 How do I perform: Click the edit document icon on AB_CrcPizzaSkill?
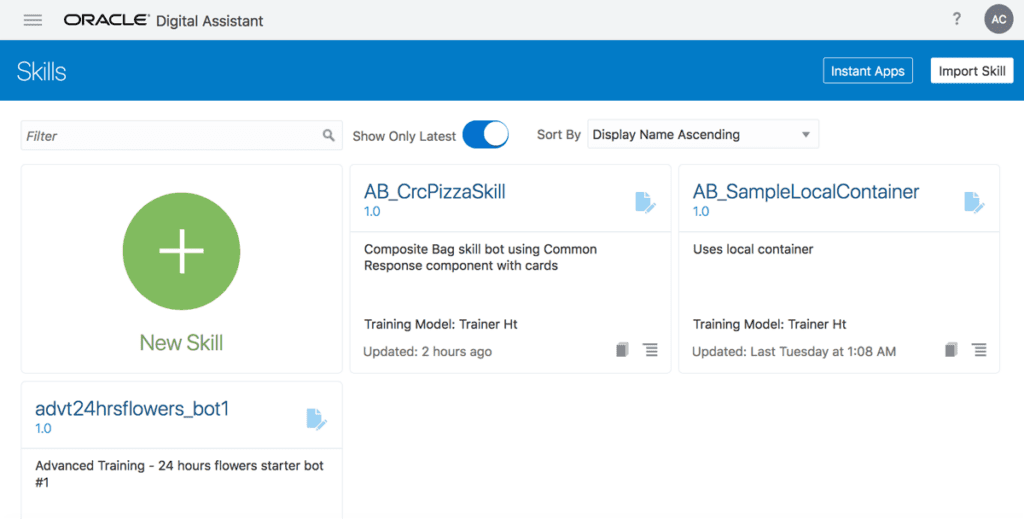(x=645, y=202)
